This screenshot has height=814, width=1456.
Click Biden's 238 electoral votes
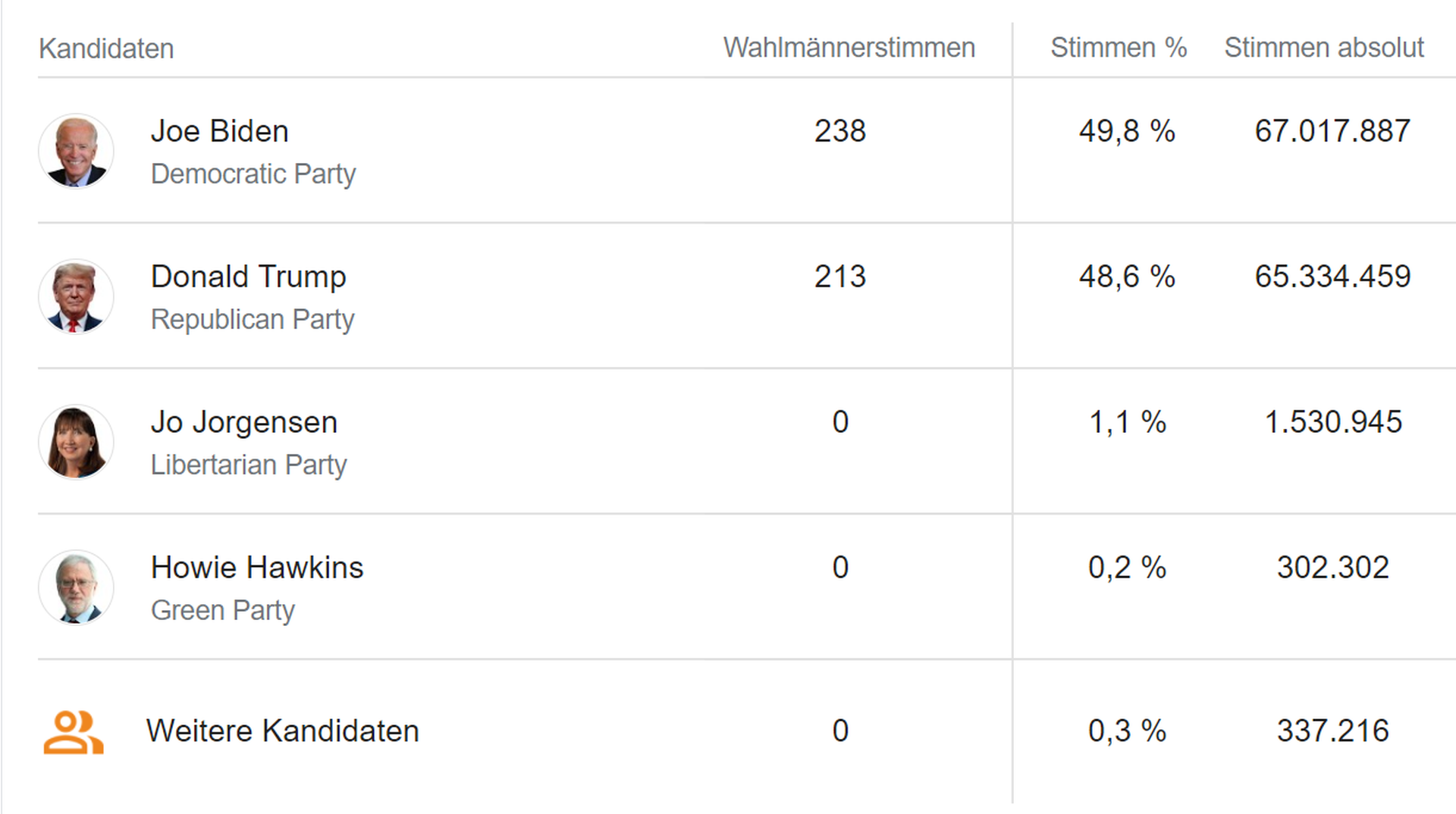coord(839,131)
